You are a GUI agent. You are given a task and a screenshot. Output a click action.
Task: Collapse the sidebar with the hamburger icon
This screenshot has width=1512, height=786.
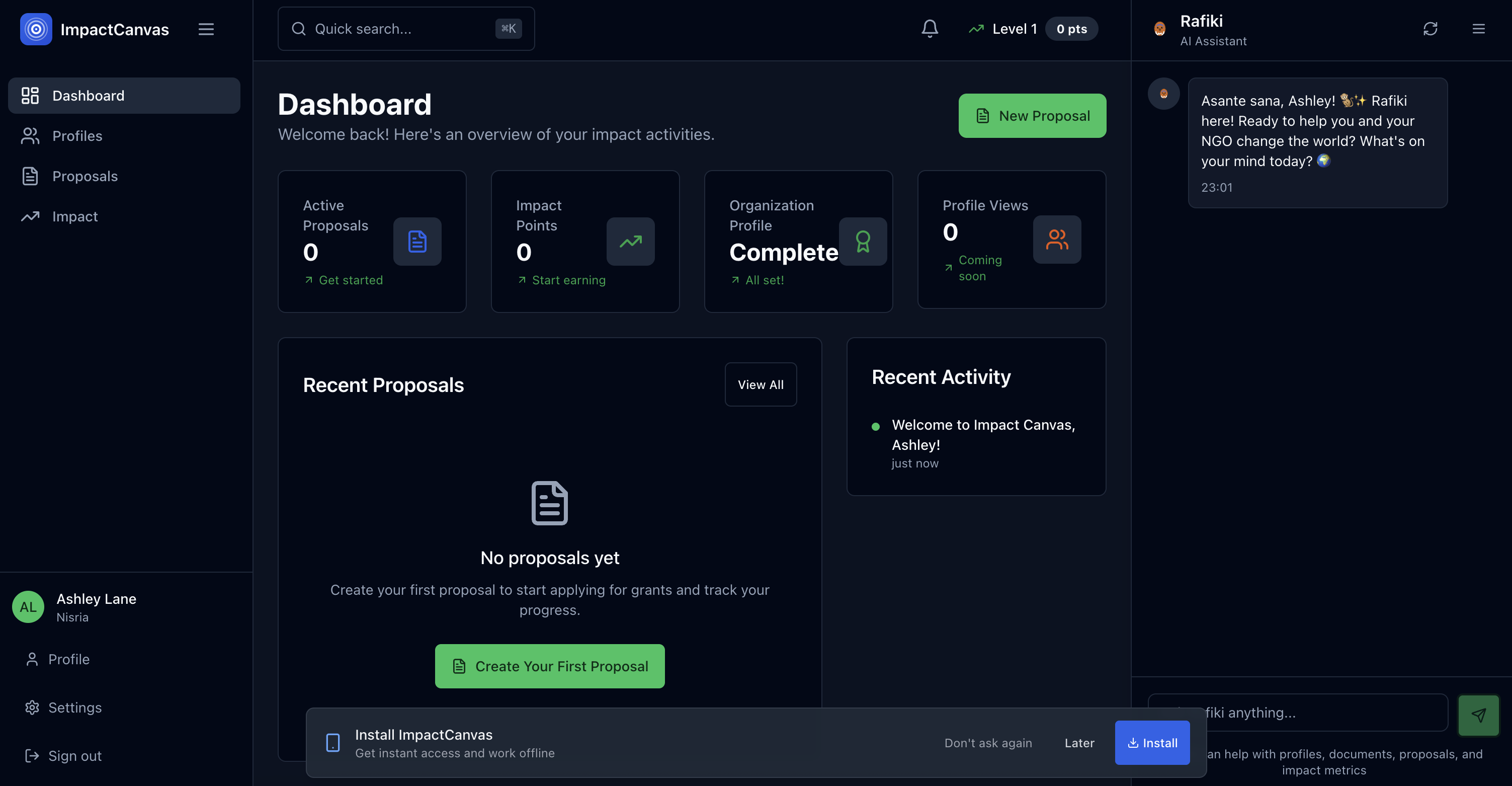pyautogui.click(x=206, y=29)
